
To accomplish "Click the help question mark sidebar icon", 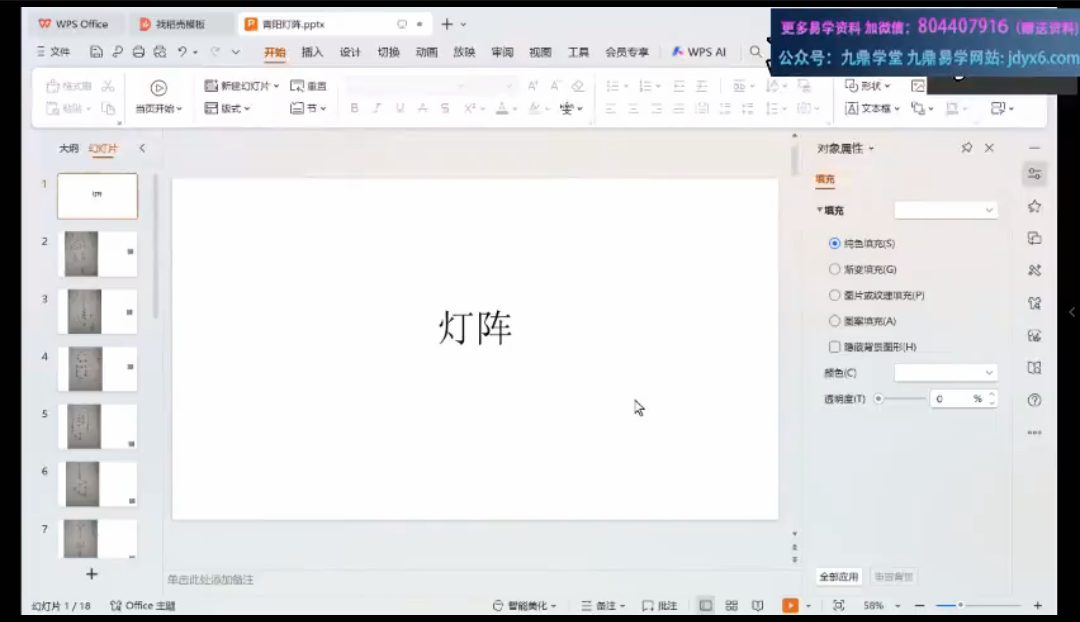I will coord(1034,400).
